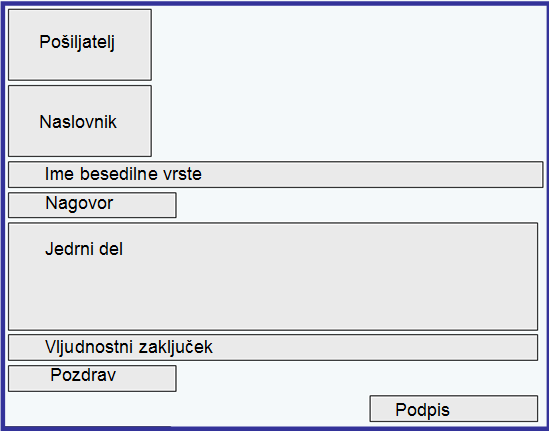Click blank space right of Naslovnik box
This screenshot has height=431, width=549.
[x=347, y=121]
